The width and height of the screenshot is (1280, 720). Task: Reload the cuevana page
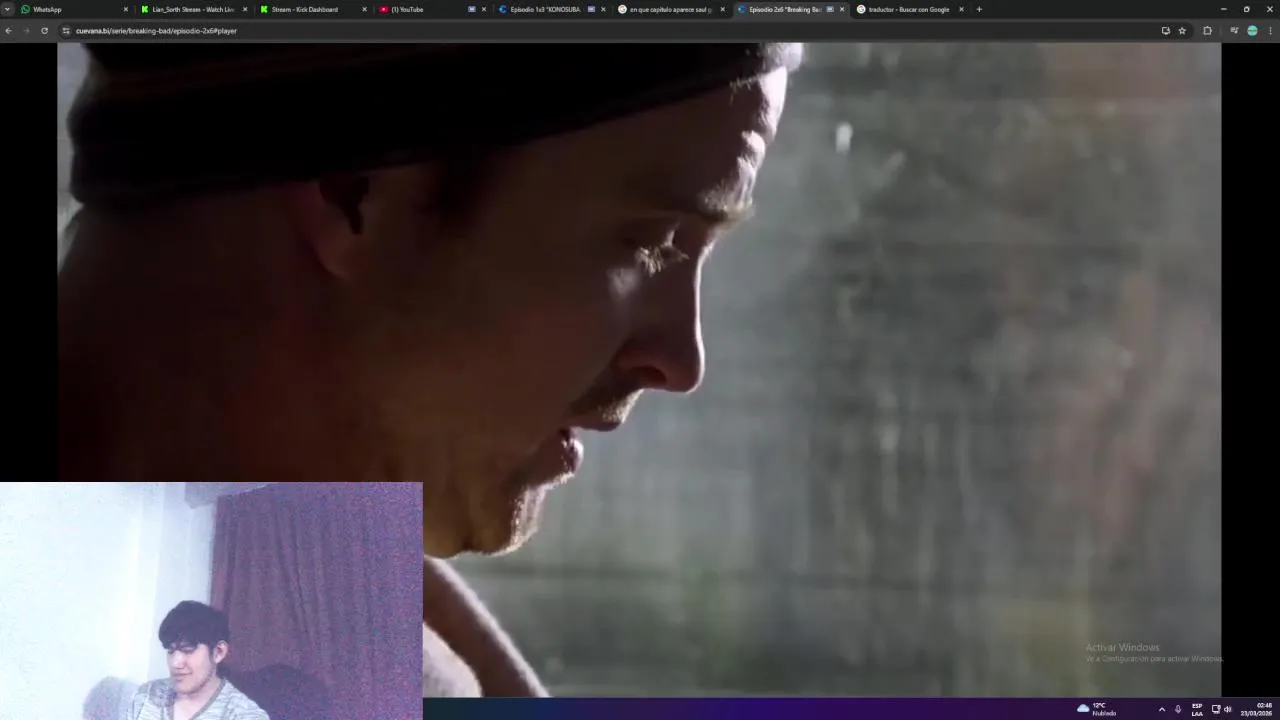44,31
